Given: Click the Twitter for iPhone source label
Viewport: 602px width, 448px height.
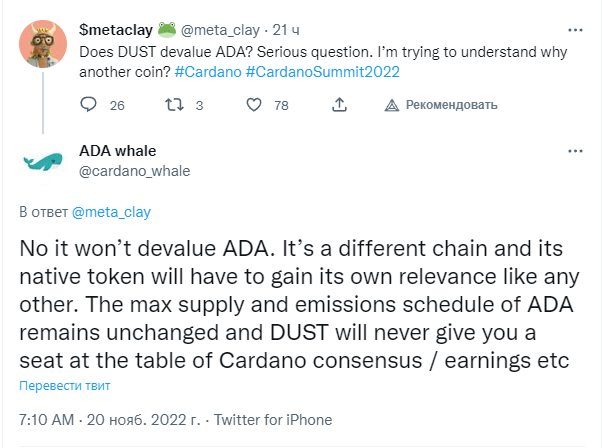Looking at the screenshot, I should [x=273, y=420].
